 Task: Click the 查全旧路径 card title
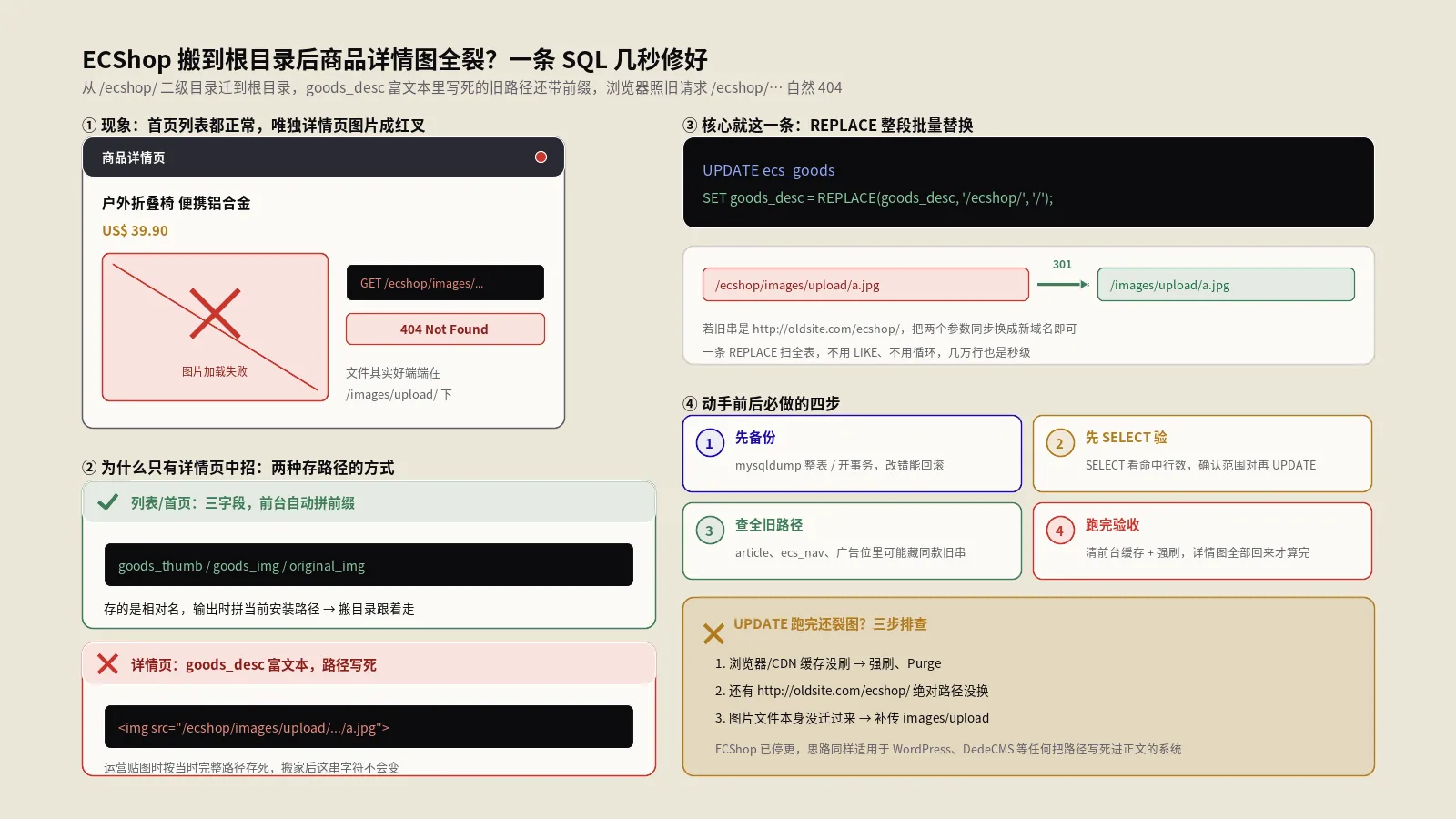point(769,525)
